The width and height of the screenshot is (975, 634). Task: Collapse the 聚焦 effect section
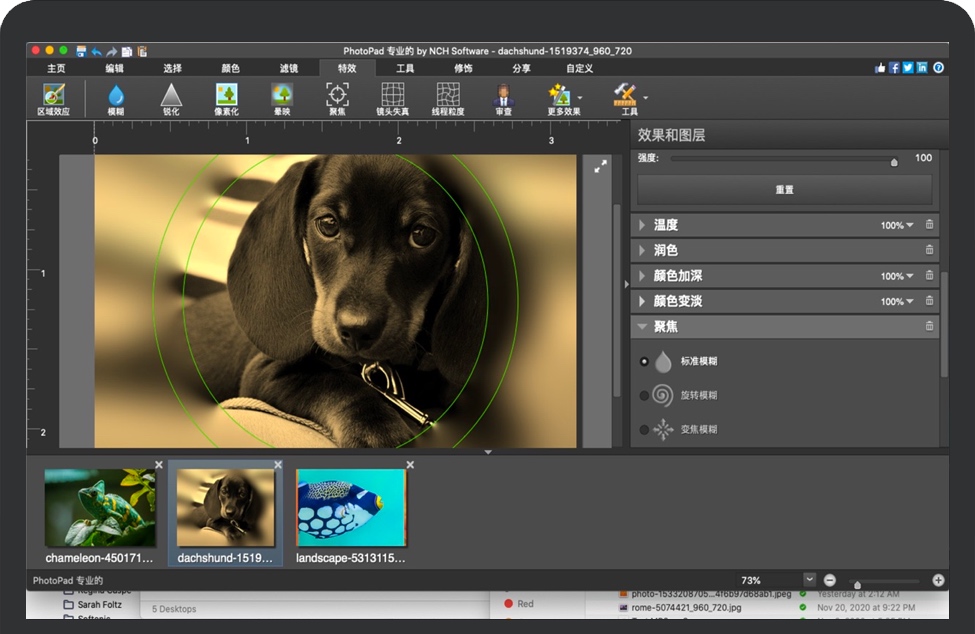(x=642, y=327)
